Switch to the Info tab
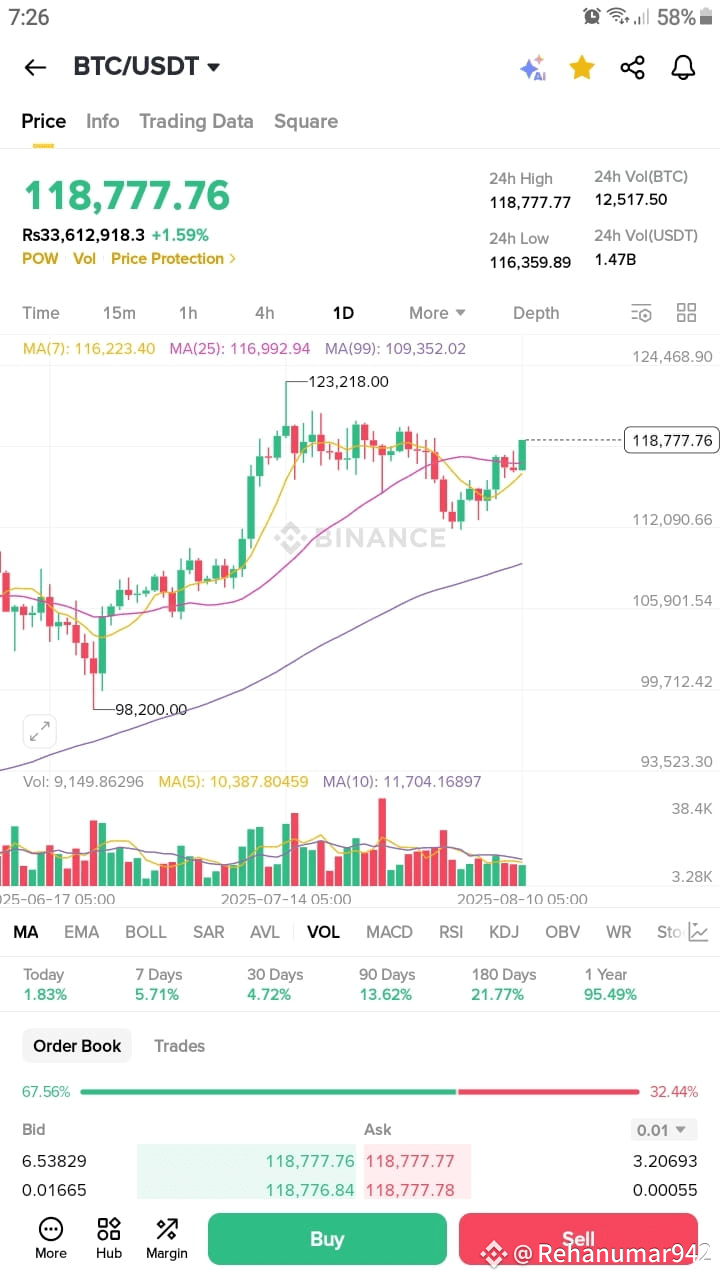 click(x=102, y=121)
